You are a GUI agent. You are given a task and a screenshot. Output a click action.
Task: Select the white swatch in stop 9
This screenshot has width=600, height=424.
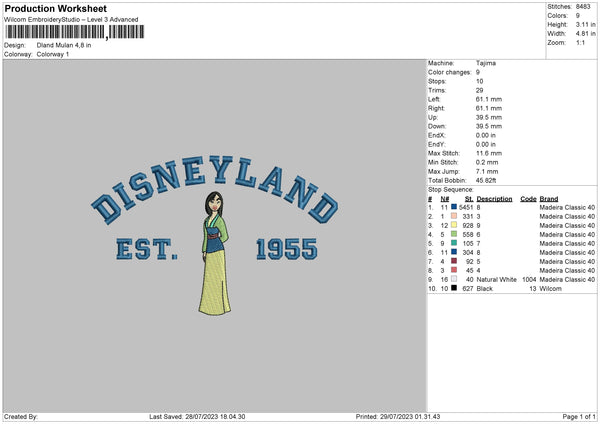click(455, 279)
